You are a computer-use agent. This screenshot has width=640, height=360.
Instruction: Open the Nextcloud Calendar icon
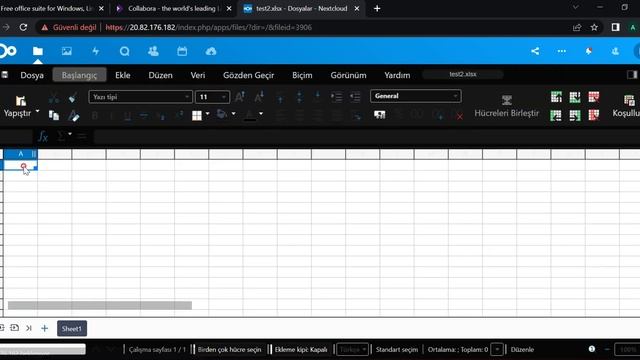[x=182, y=51]
